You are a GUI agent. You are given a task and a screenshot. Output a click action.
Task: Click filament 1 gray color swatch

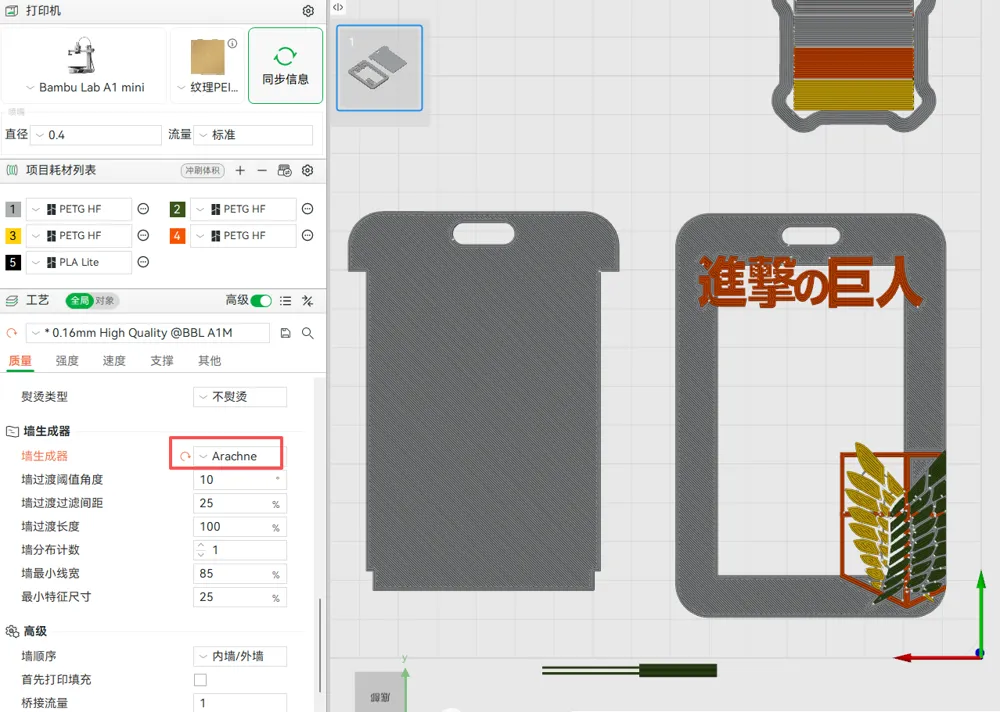(x=13, y=209)
